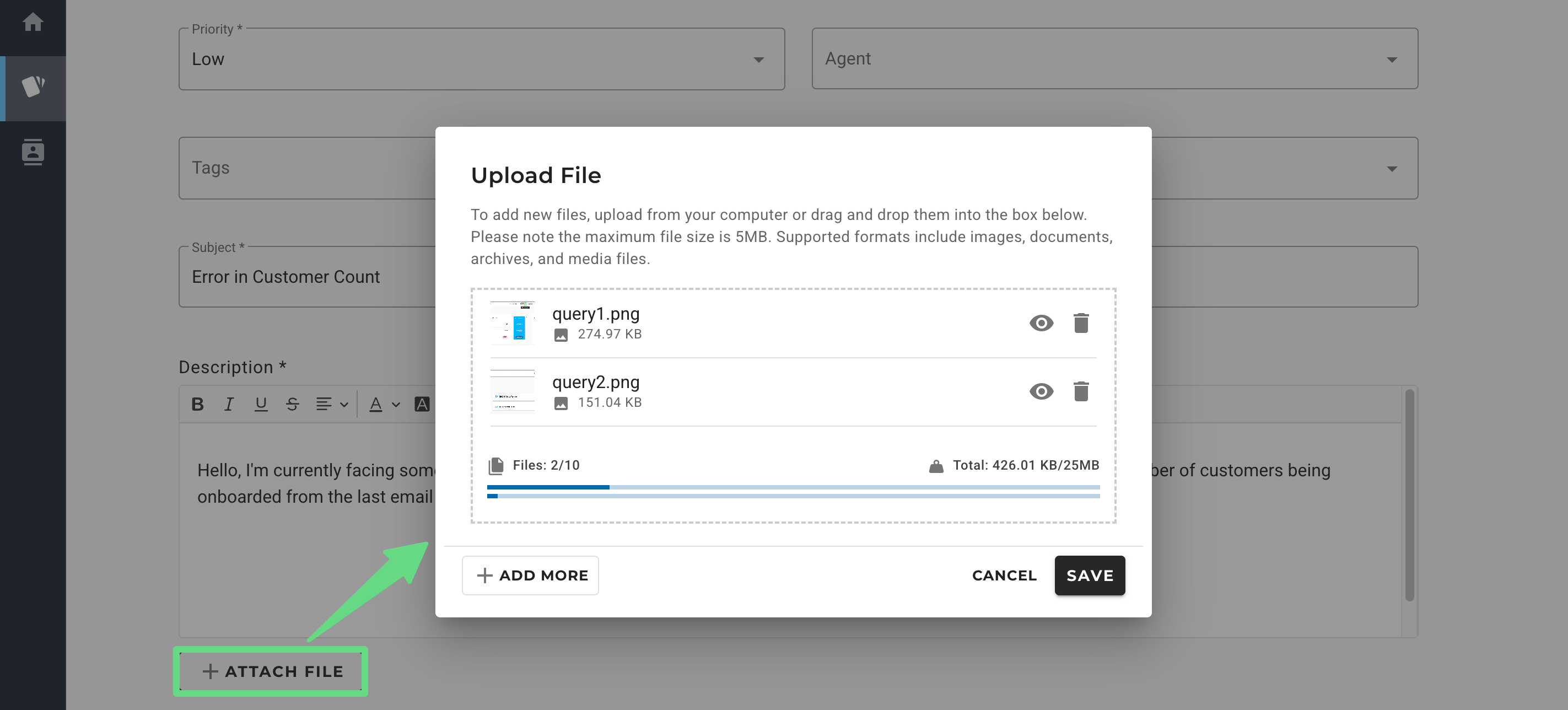Image resolution: width=1568 pixels, height=710 pixels.
Task: Click the Add More button
Action: click(530, 575)
